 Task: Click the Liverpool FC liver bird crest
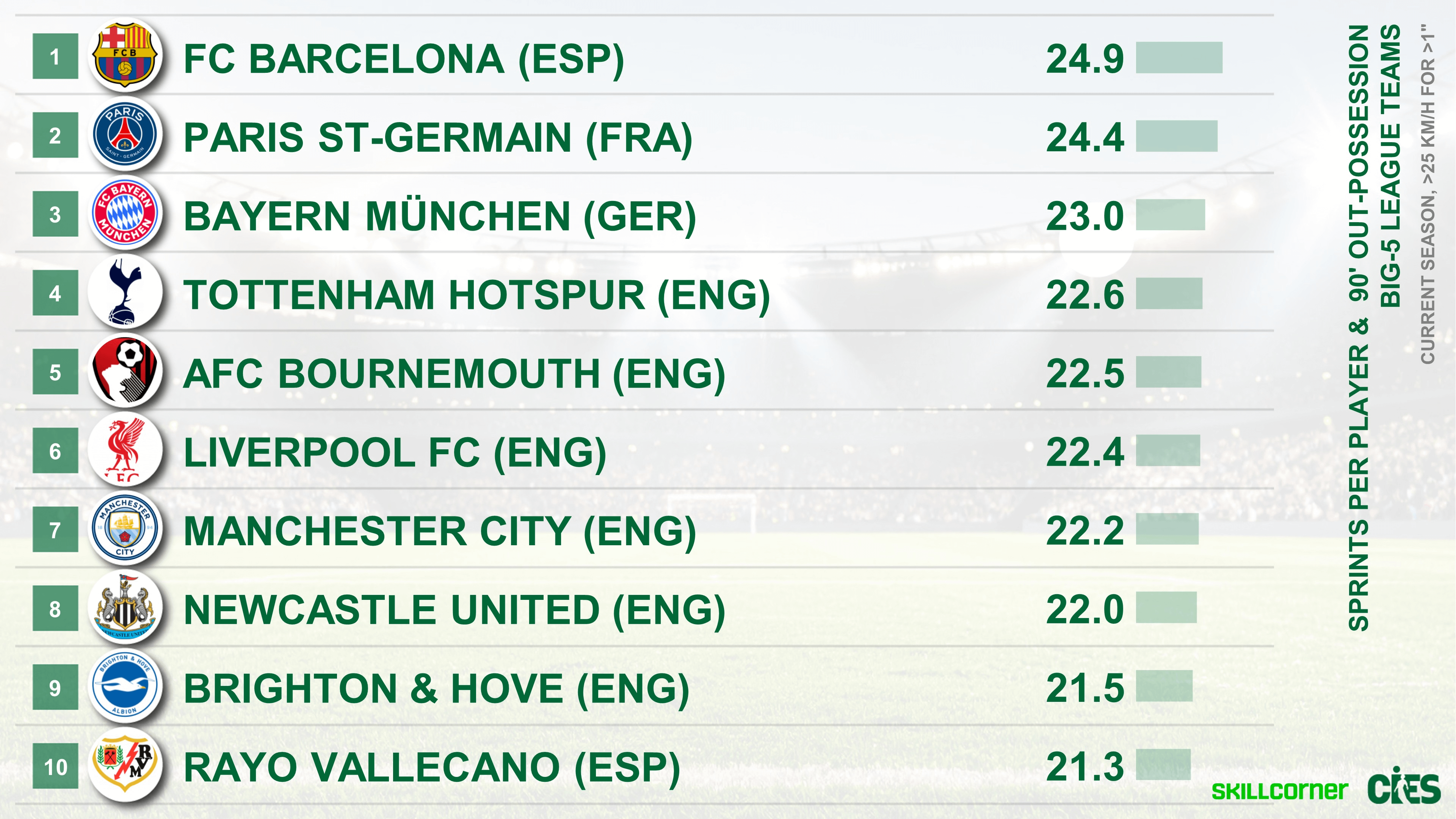tap(125, 450)
